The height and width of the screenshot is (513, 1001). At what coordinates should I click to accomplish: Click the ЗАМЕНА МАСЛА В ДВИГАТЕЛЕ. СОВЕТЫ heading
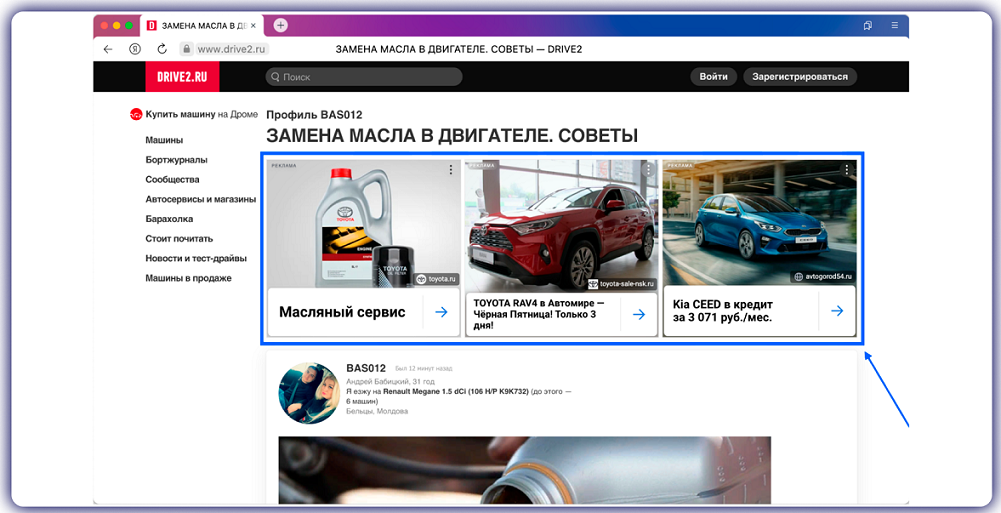click(x=452, y=136)
